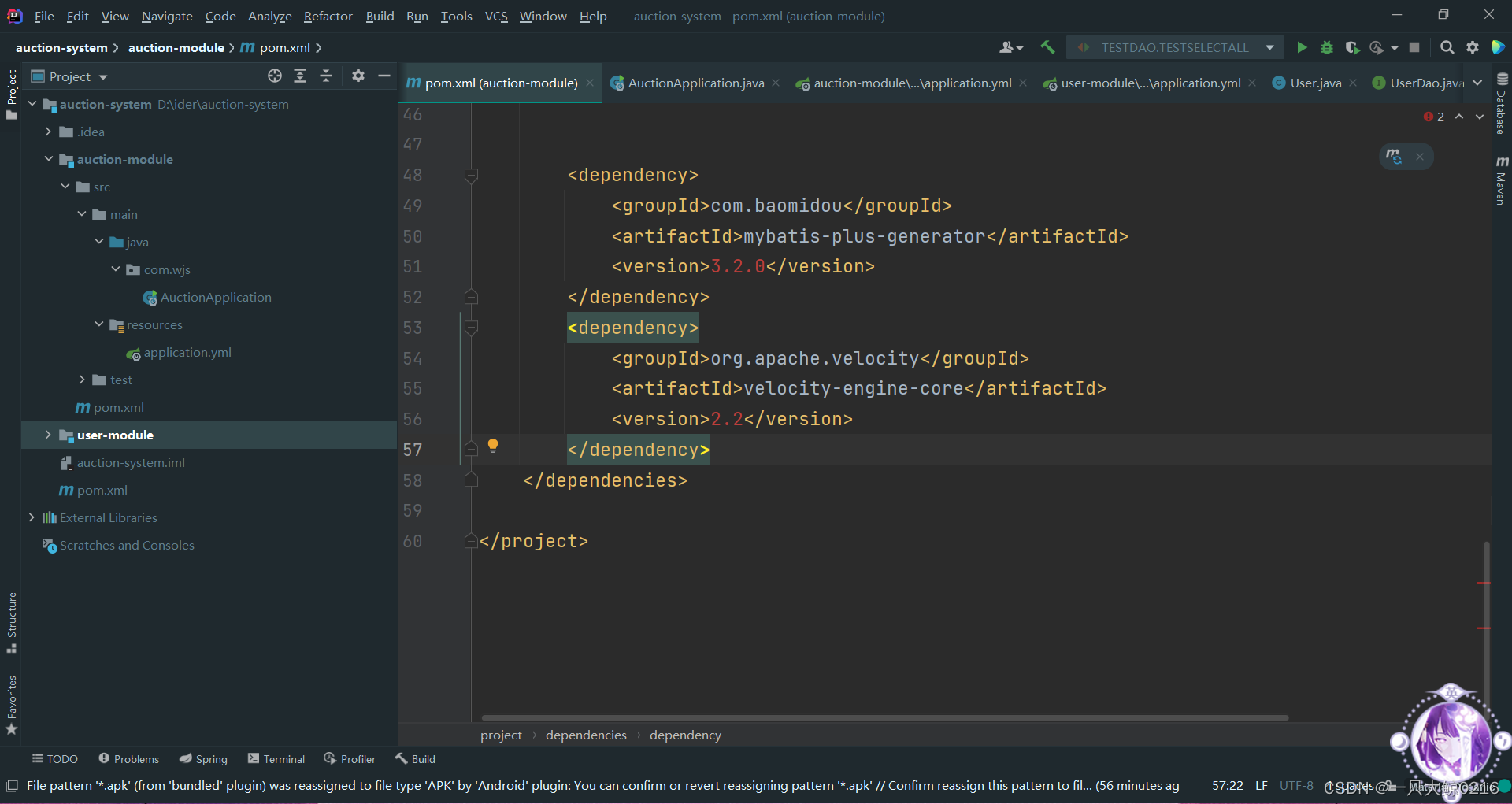Open Project panel settings gear
This screenshot has height=804, width=1512.
(358, 76)
